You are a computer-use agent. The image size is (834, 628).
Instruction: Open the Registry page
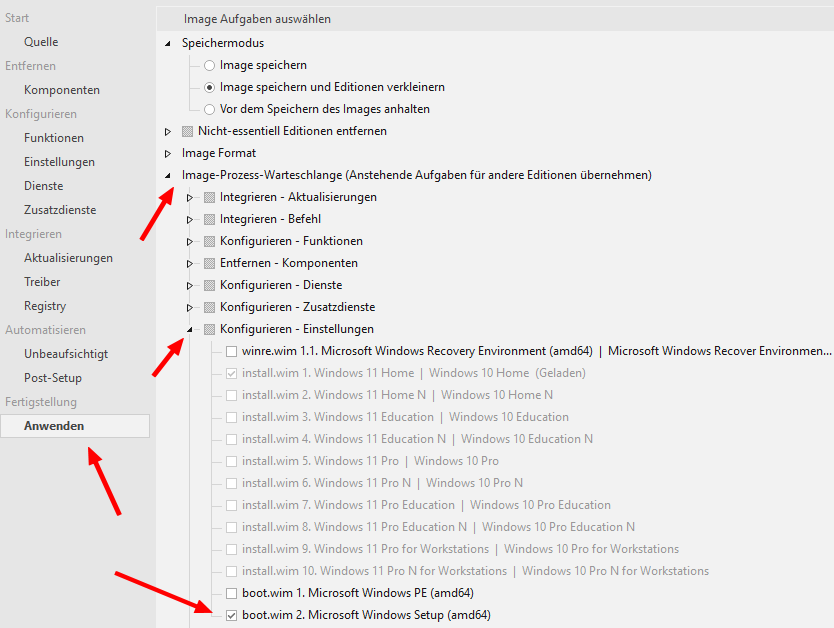point(45,306)
